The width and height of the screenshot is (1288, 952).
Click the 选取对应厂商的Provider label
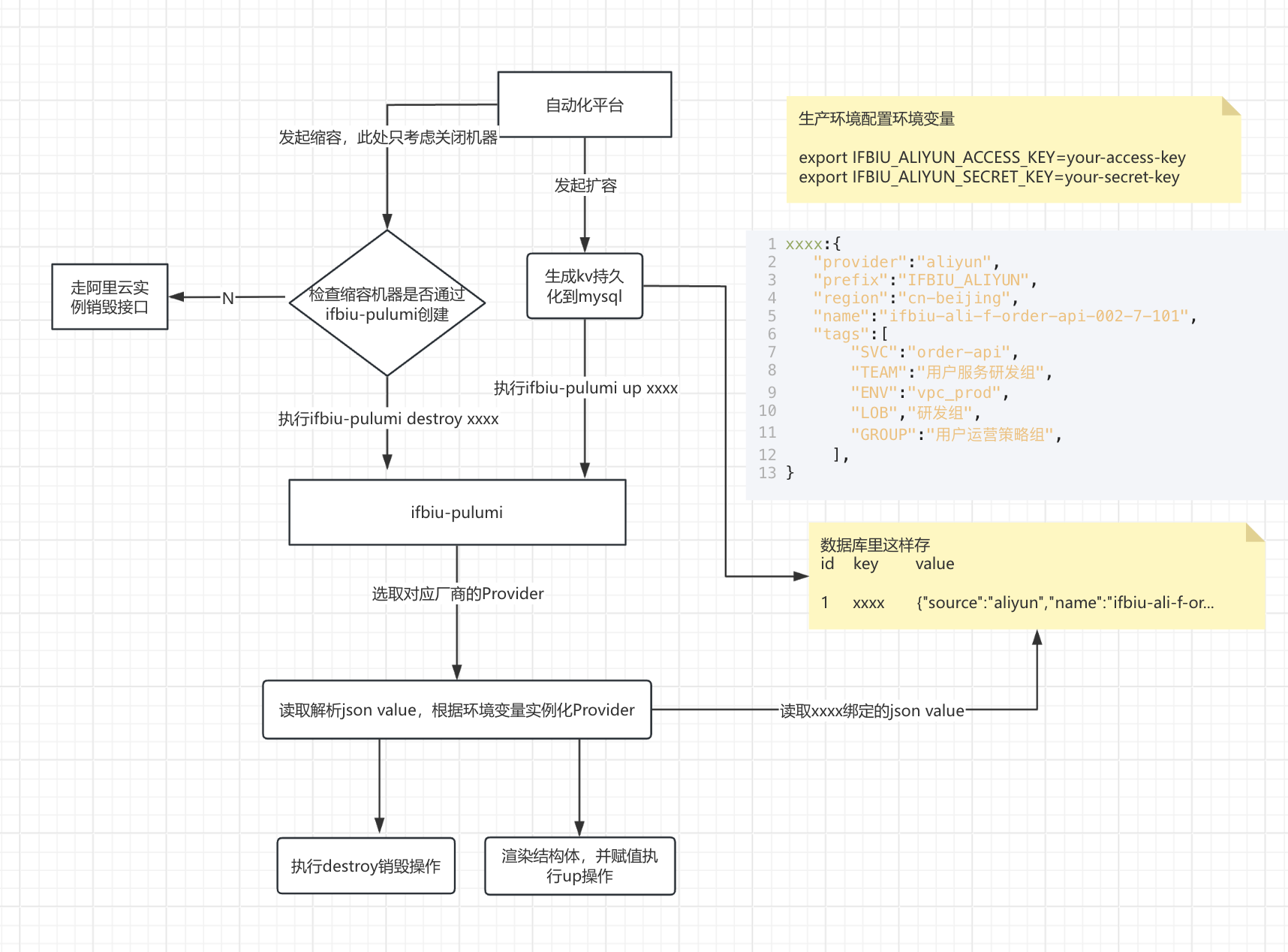pos(457,594)
